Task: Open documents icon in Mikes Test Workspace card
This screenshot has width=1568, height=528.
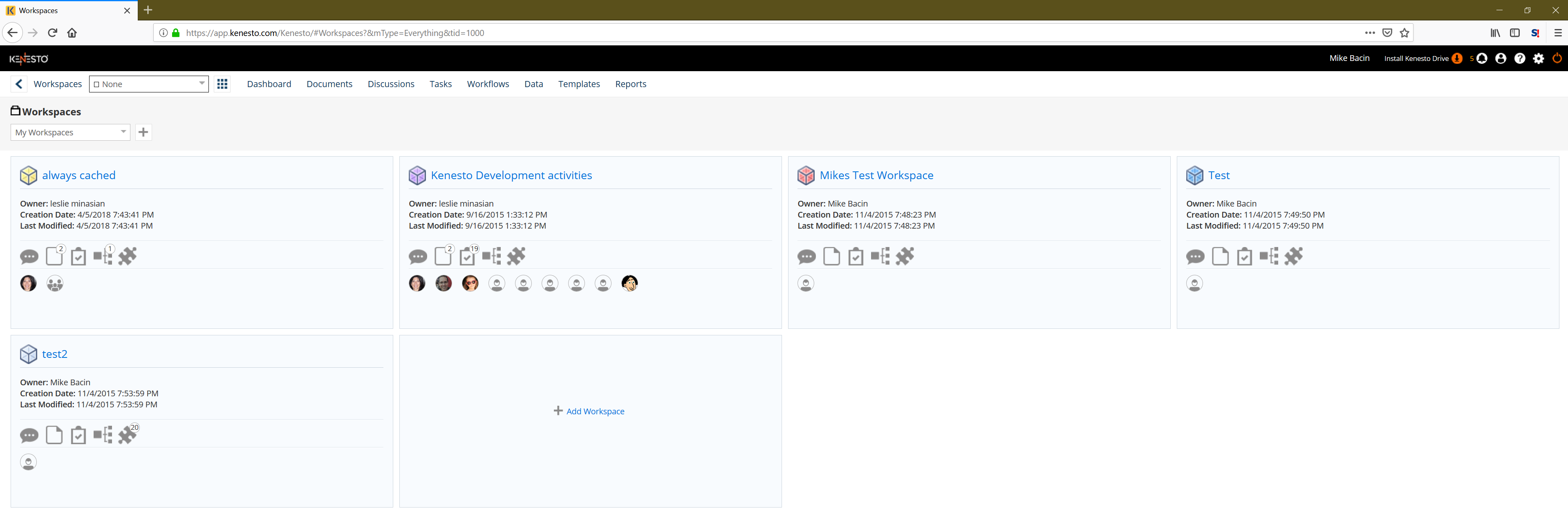Action: coord(831,256)
